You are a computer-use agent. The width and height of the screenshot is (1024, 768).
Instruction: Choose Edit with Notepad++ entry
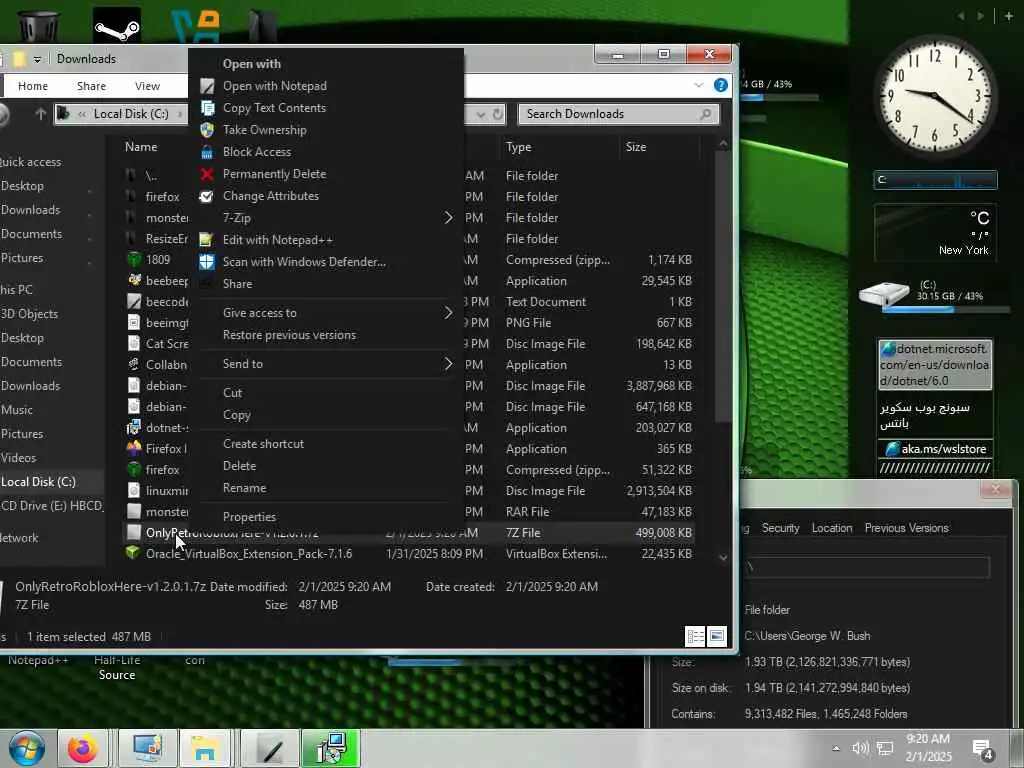coord(278,240)
